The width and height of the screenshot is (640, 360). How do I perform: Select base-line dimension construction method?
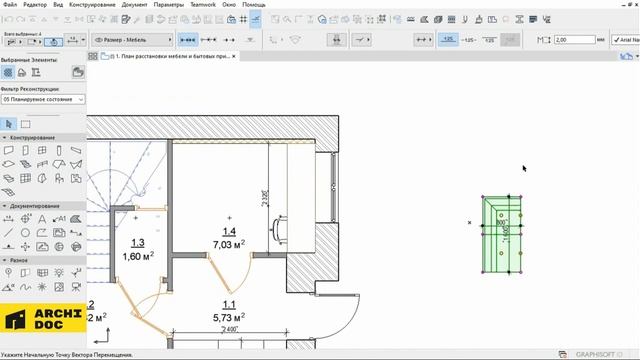tap(229, 40)
